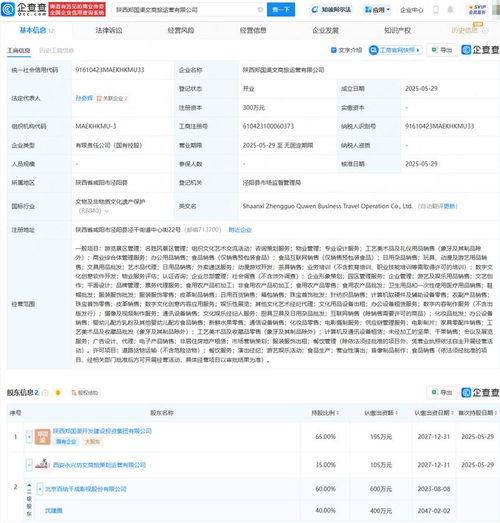
Task: Click the info icon next to 股东信息
Action: 46,393
